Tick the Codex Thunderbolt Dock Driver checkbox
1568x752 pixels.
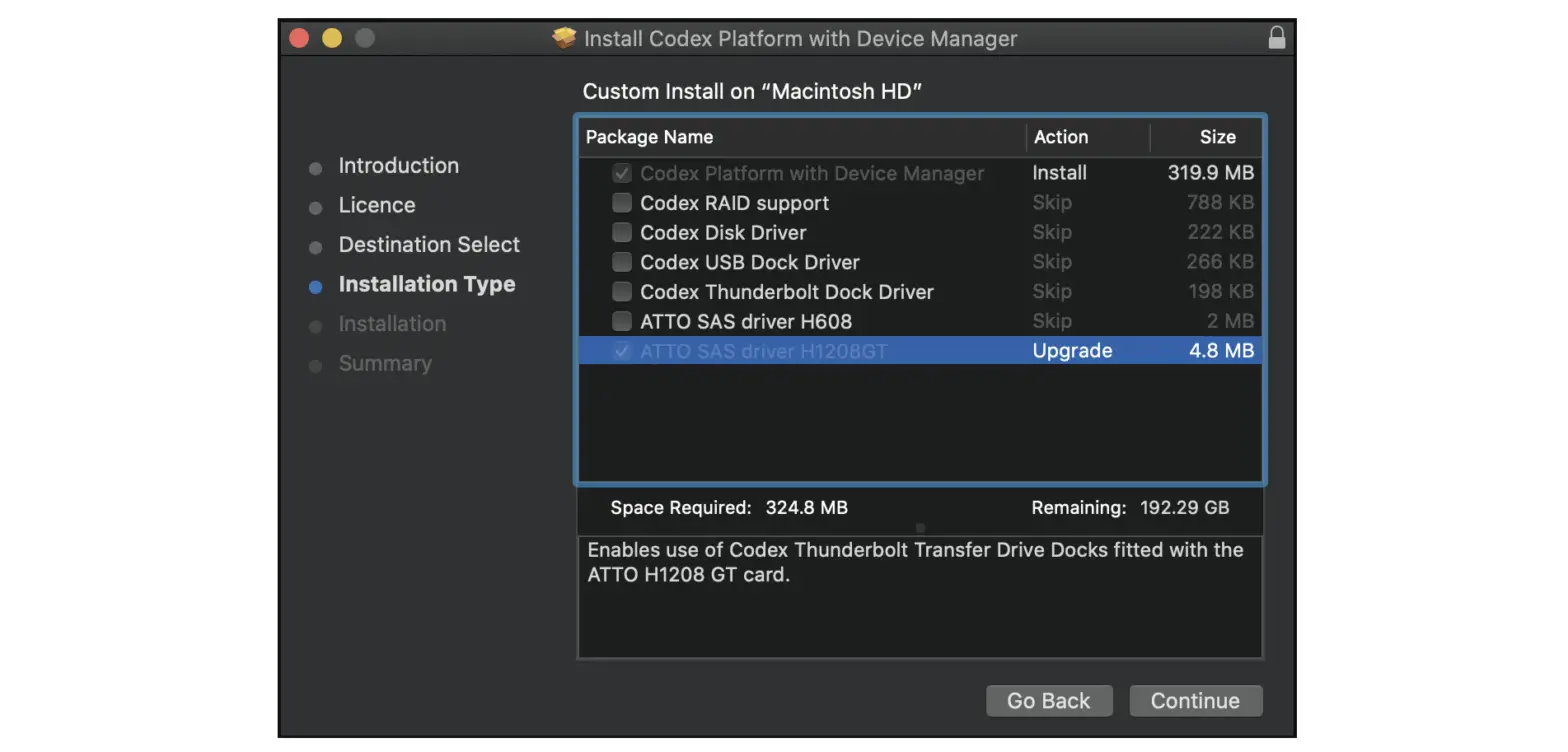click(x=622, y=292)
